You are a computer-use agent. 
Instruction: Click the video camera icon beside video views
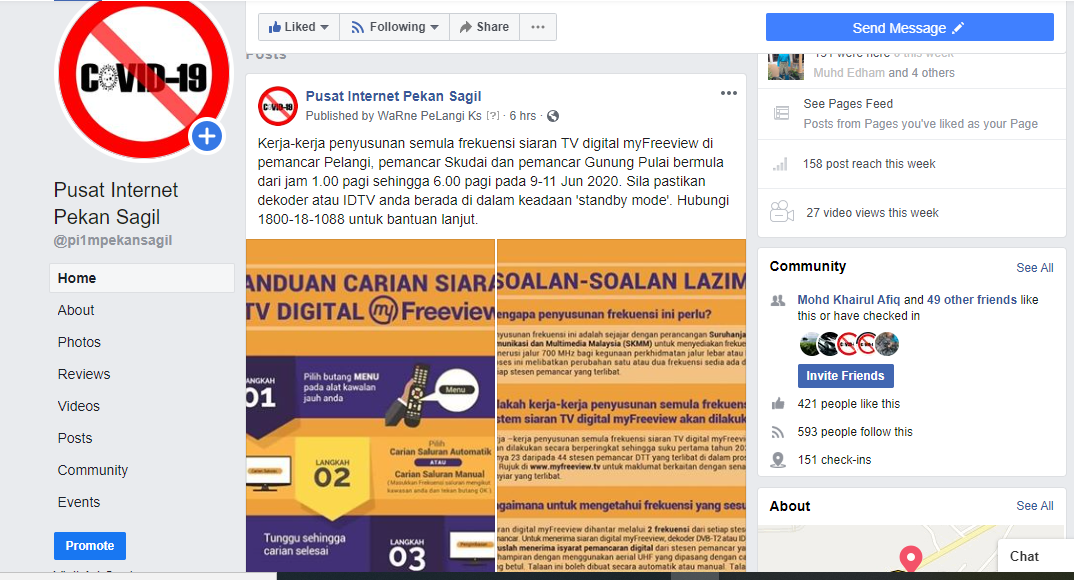[782, 212]
